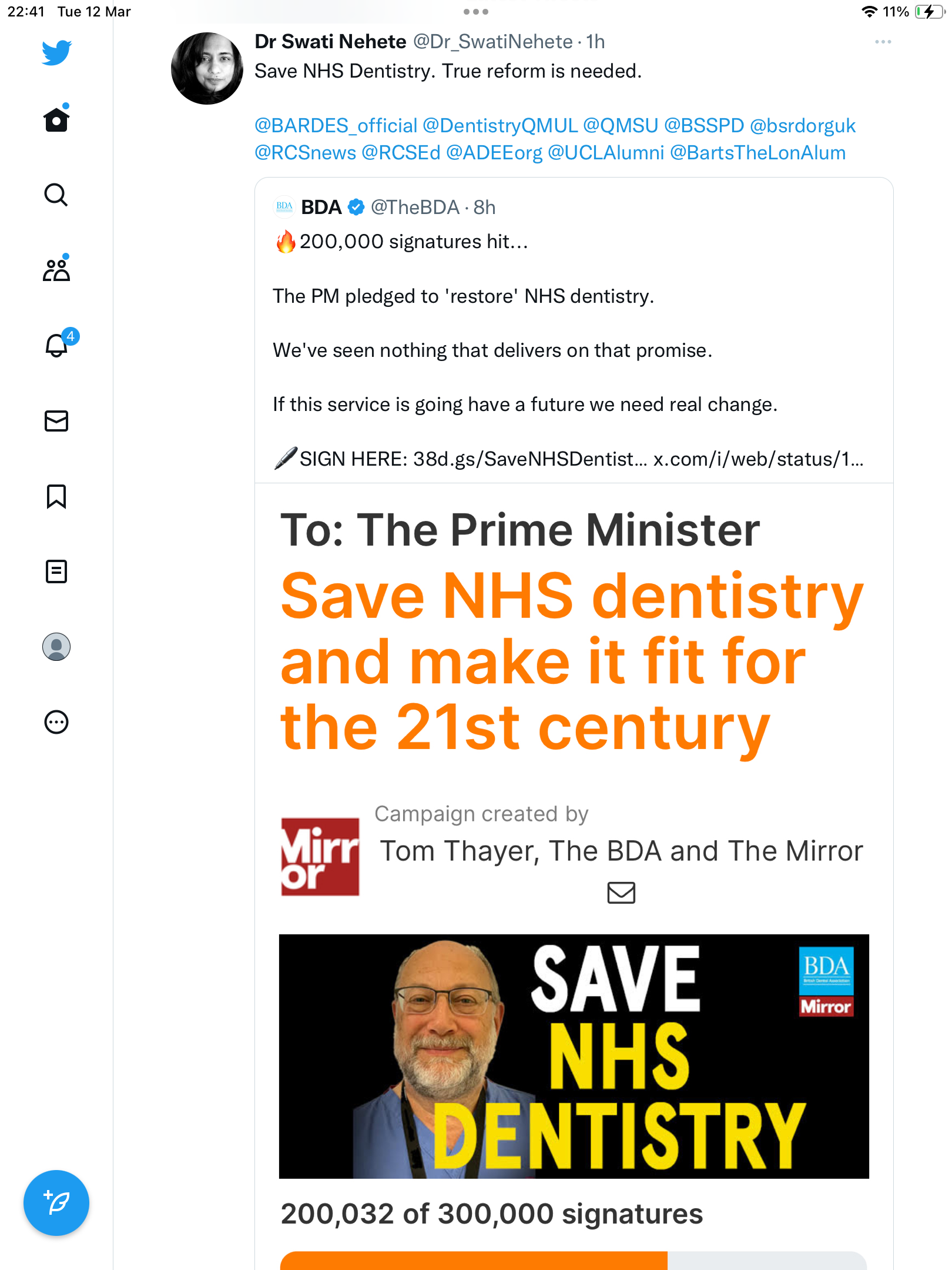Open the iPad multitasking three-dot menu
Image resolution: width=952 pixels, height=1270 pixels.
coord(476,12)
